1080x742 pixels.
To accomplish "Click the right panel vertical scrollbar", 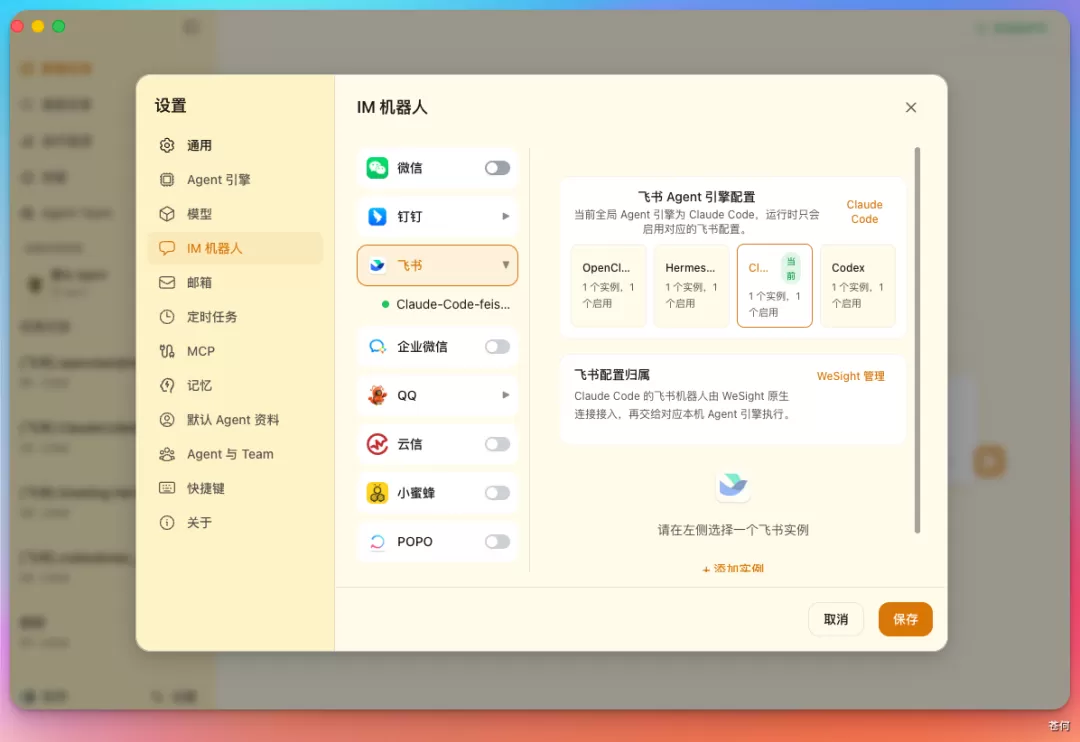I will point(917,340).
